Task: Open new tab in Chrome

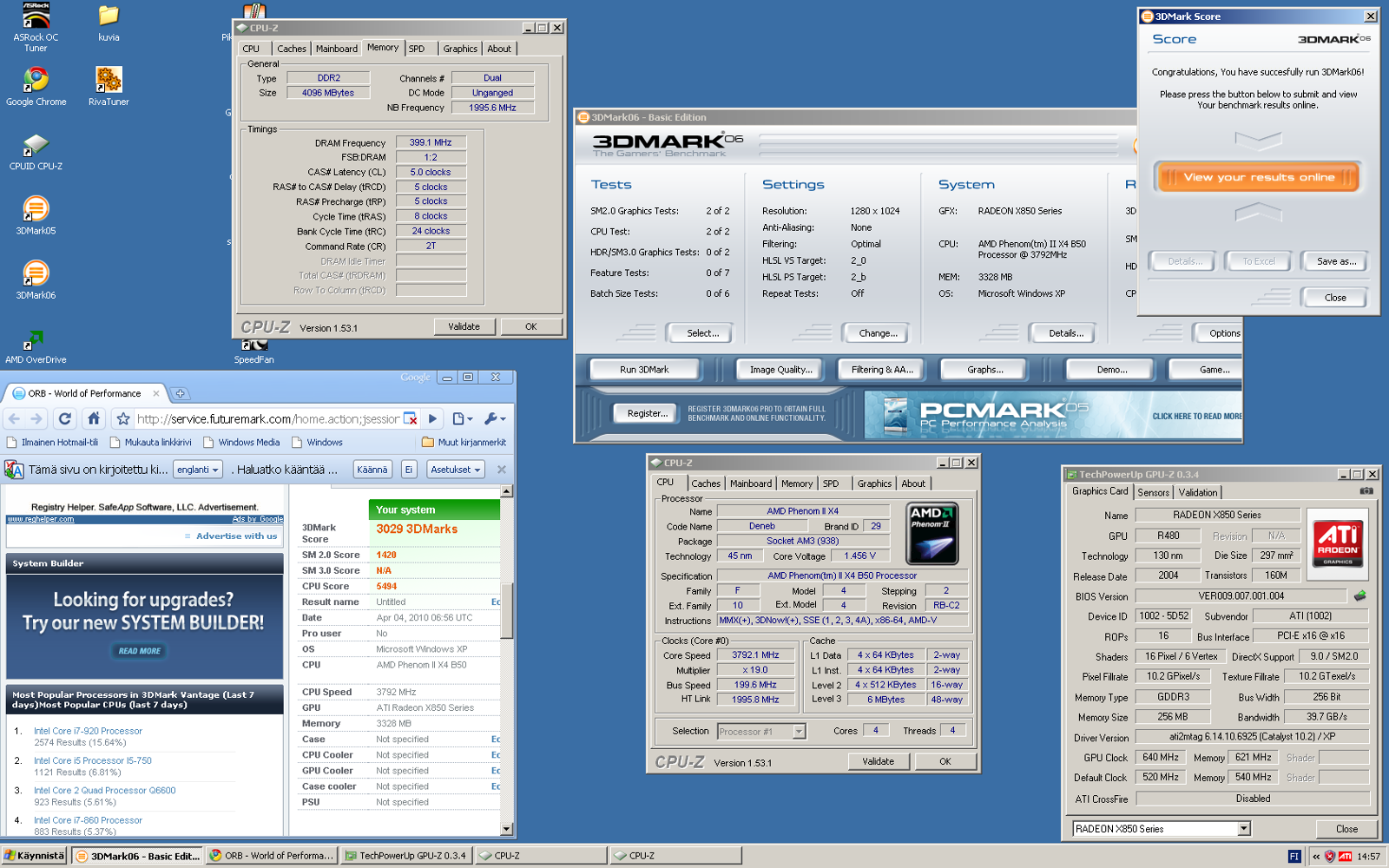Action: click(180, 393)
